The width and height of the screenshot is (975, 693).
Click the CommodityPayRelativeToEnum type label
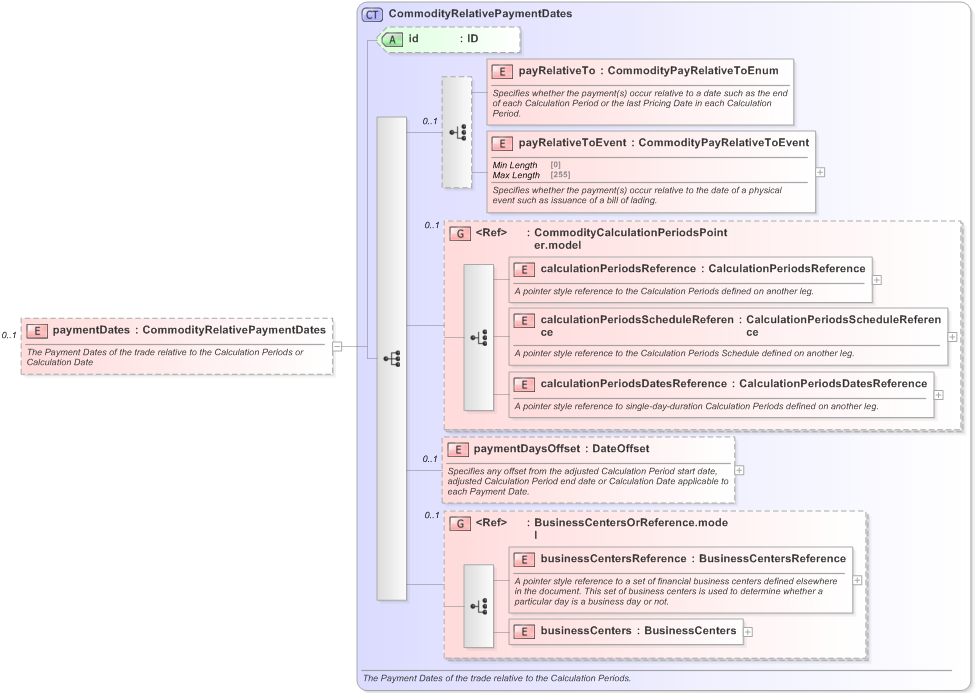[x=693, y=70]
